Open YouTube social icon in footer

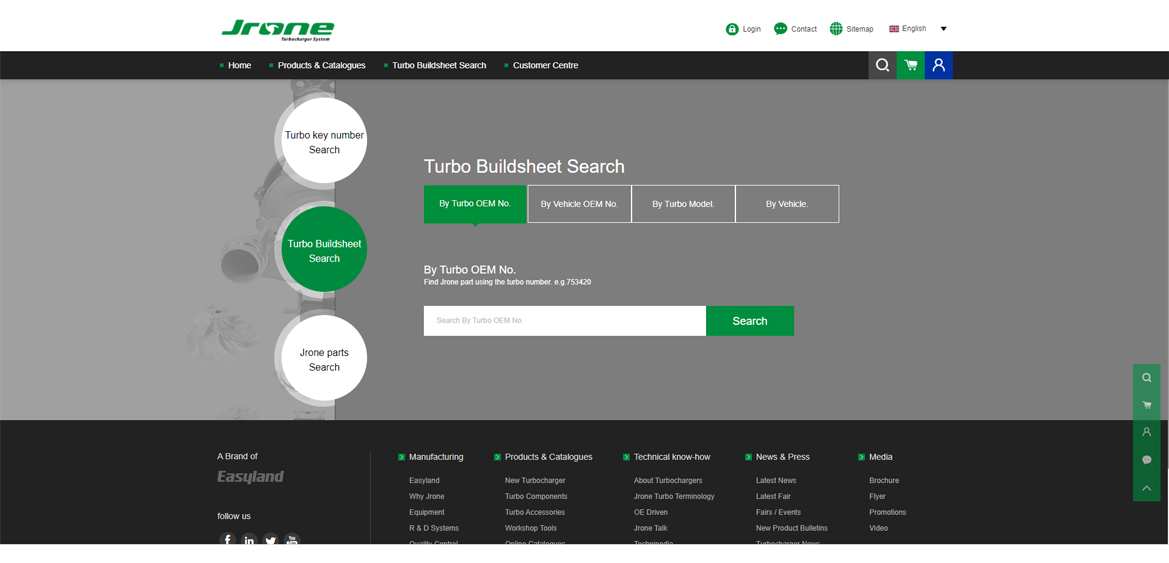292,539
